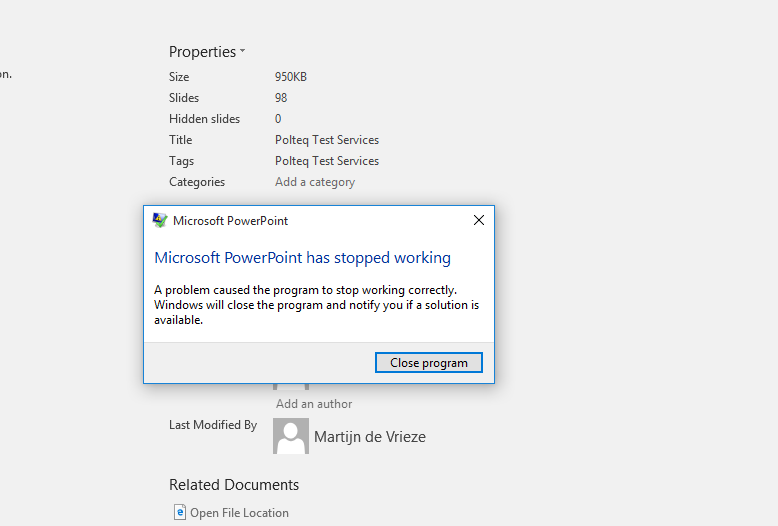
Task: Select the name Martijn de Vrieze
Action: pos(370,437)
